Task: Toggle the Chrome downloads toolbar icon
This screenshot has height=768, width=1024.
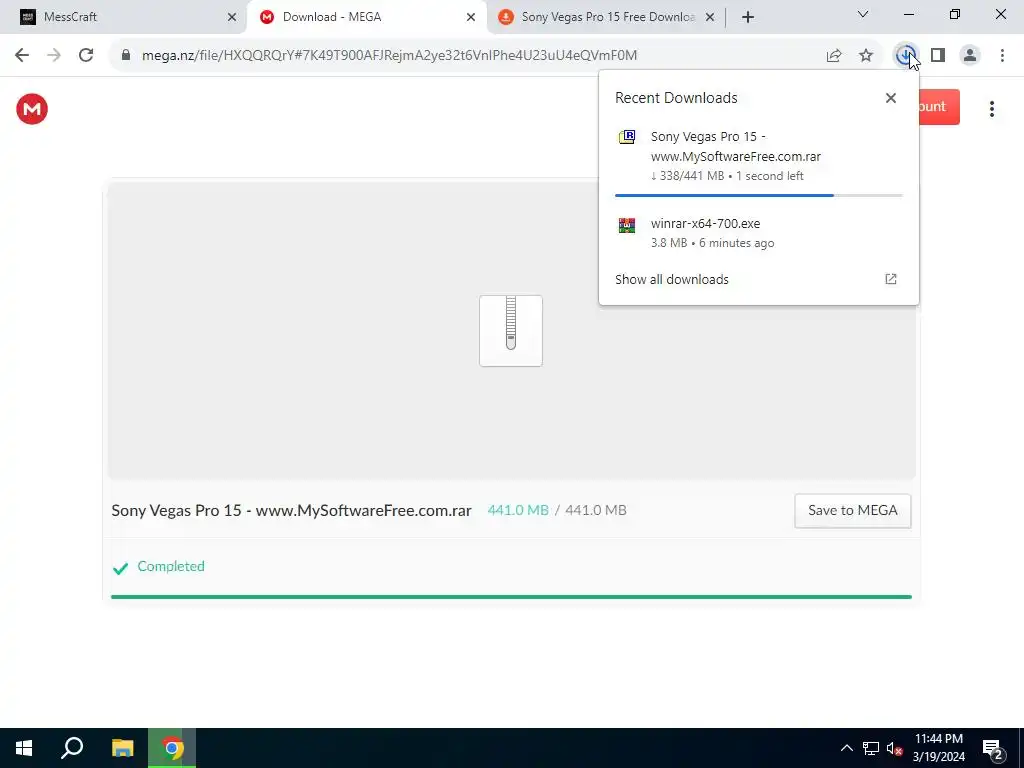Action: (905, 56)
